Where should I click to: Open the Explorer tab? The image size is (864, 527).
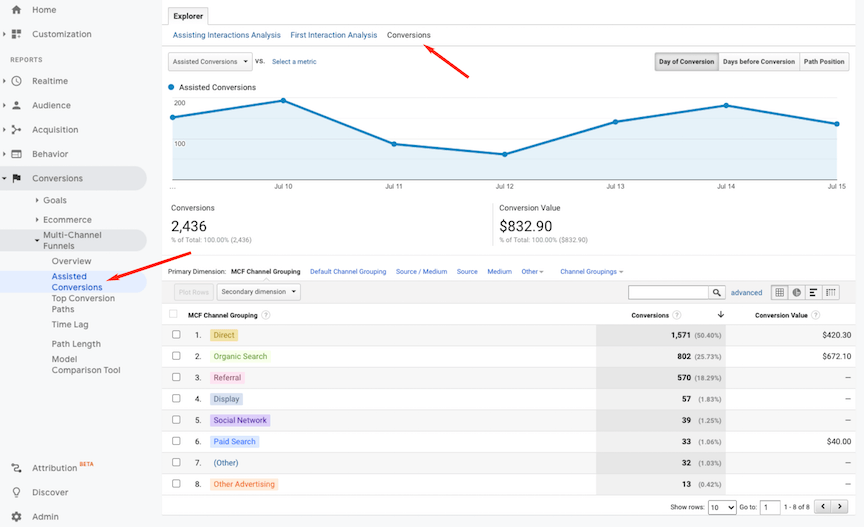click(188, 16)
